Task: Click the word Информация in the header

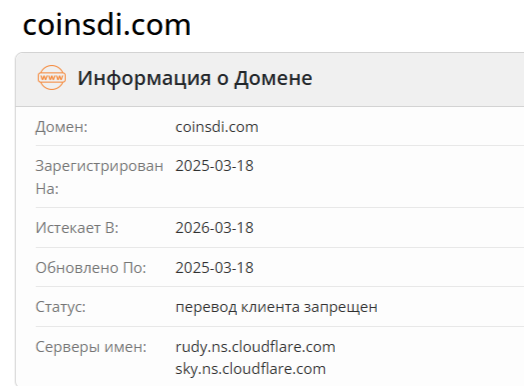Action: [144, 79]
